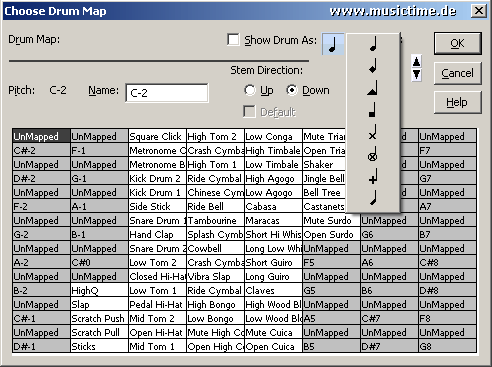Enable the Show Drum As checkbox
492x367 pixels.
pos(233,40)
